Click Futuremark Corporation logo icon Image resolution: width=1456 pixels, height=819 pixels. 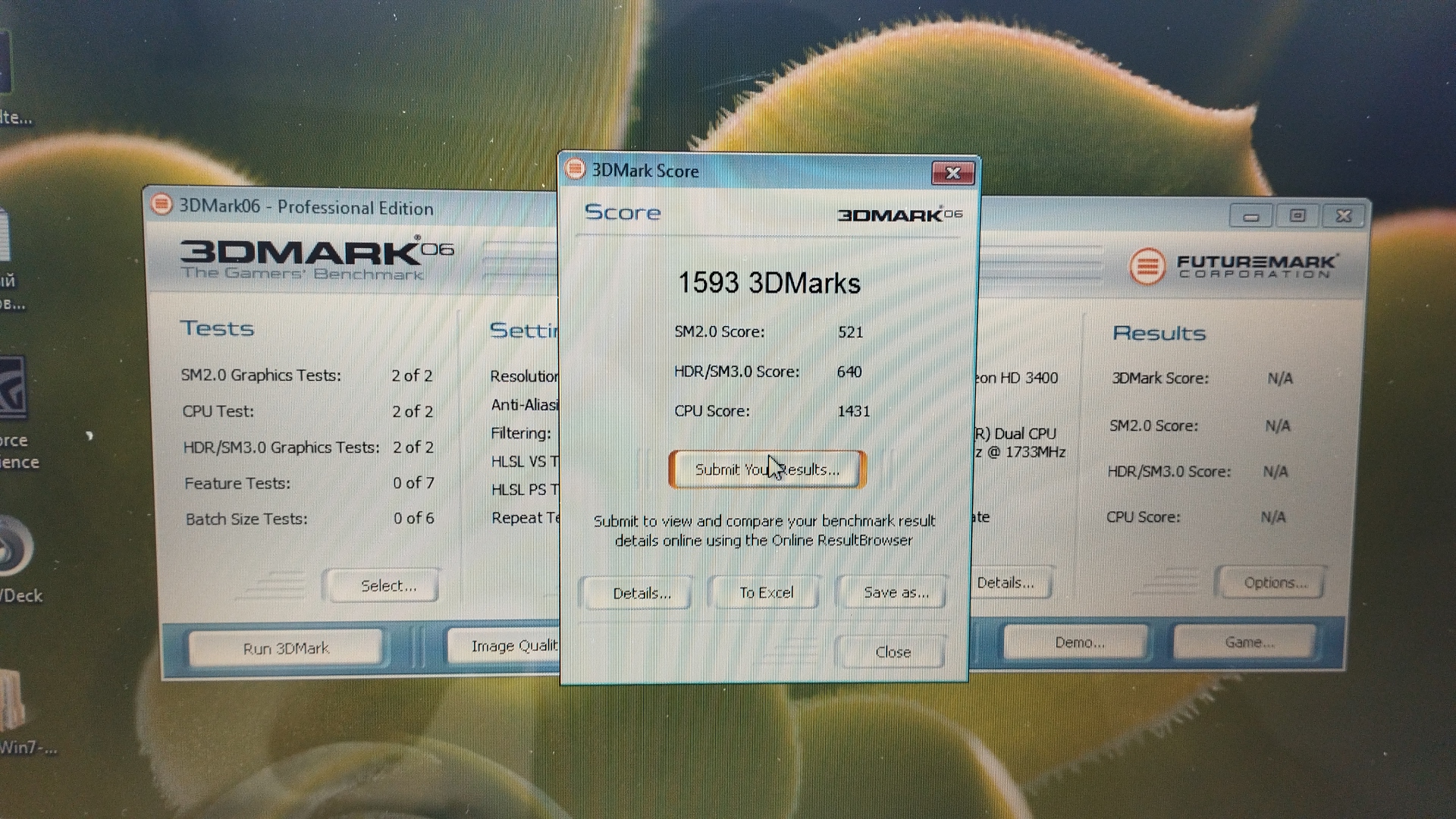pos(1147,266)
